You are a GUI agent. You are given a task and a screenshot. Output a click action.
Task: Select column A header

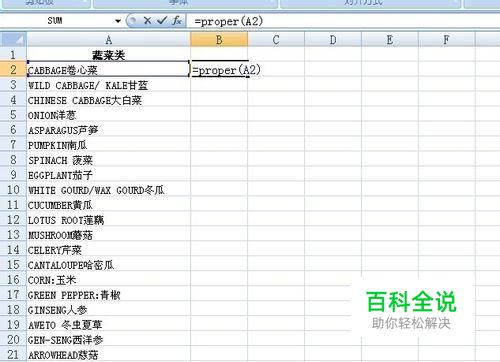[109, 40]
